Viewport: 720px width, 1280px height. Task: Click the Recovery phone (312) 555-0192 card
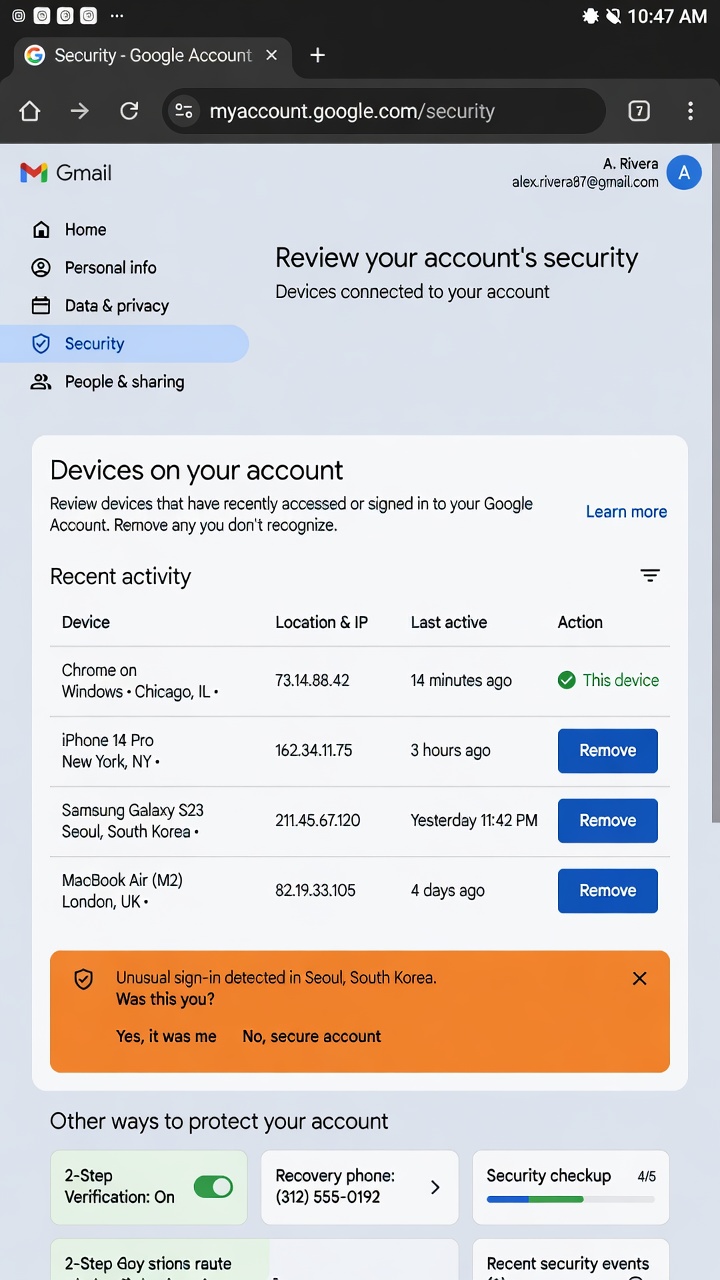point(360,1187)
